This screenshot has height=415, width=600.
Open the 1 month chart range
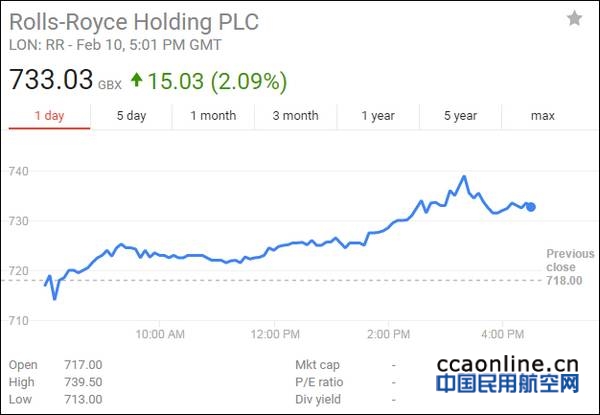click(213, 116)
